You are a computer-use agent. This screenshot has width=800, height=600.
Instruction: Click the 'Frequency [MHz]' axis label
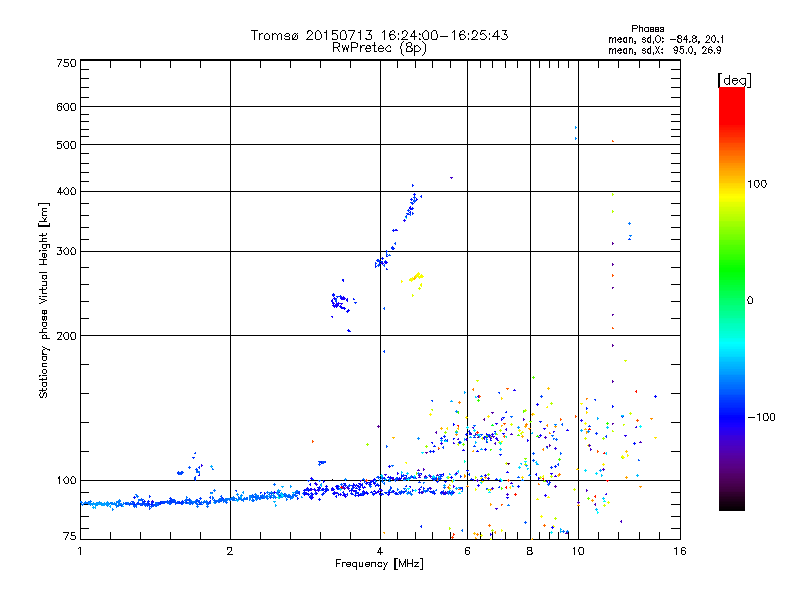[379, 564]
